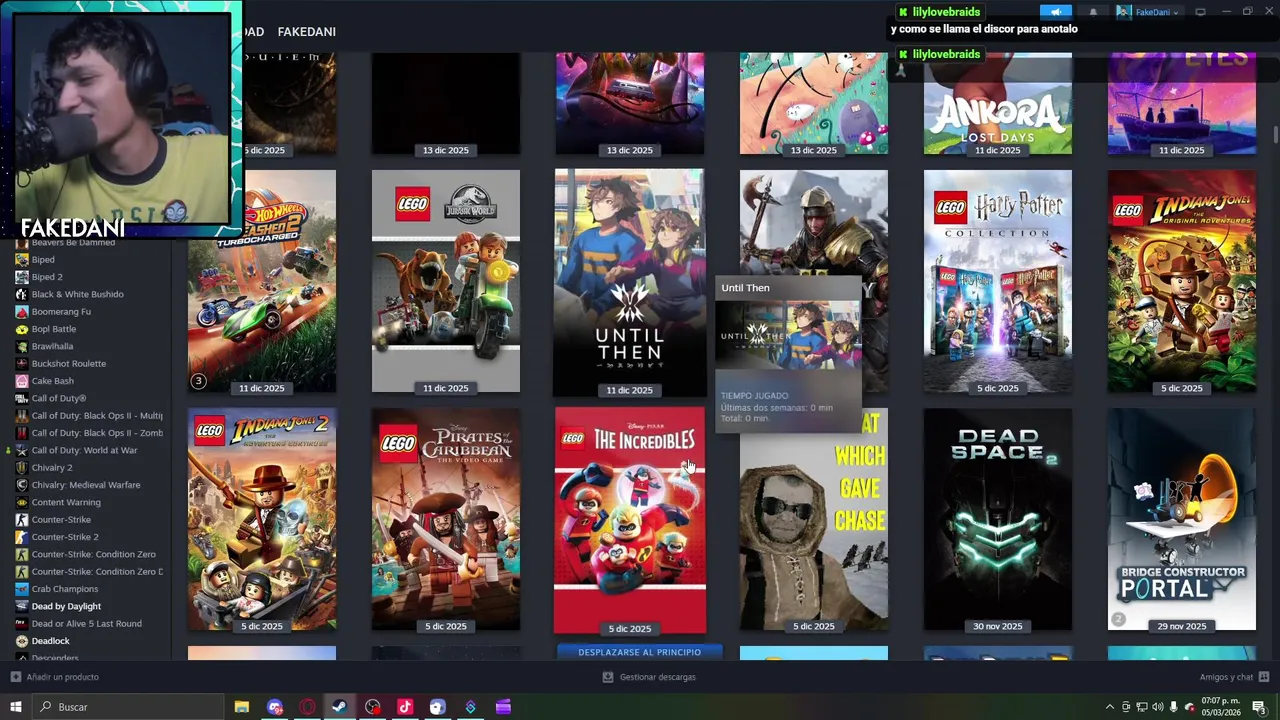Click the Brawlhalla game icon

click(x=22, y=346)
